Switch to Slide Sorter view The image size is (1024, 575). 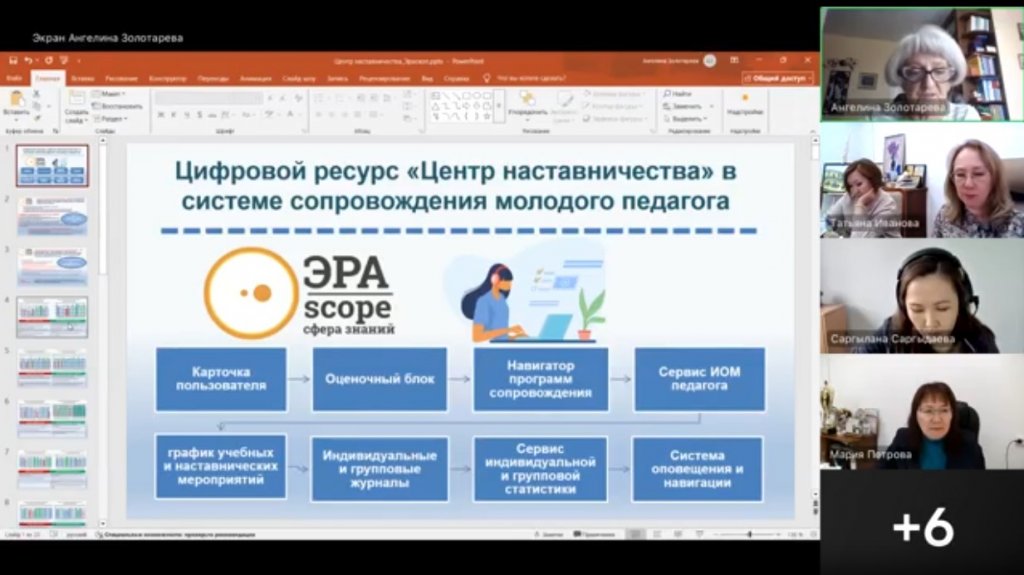[x=657, y=534]
